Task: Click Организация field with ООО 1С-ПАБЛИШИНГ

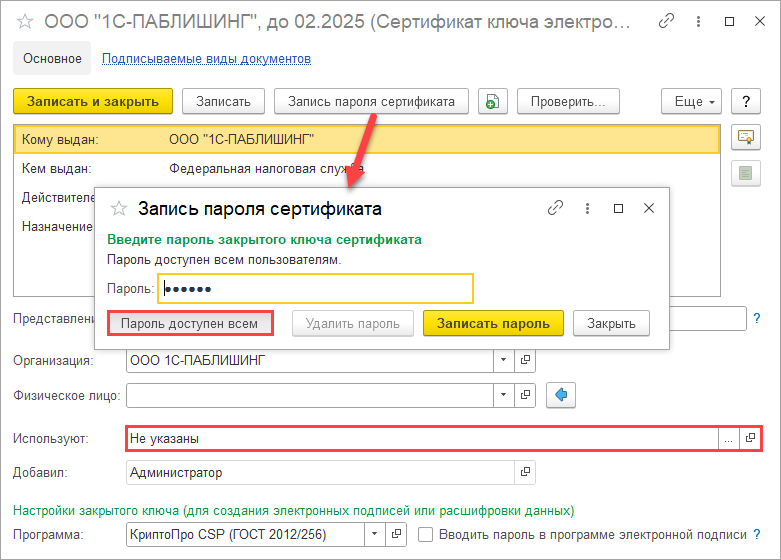Action: pyautogui.click(x=310, y=360)
